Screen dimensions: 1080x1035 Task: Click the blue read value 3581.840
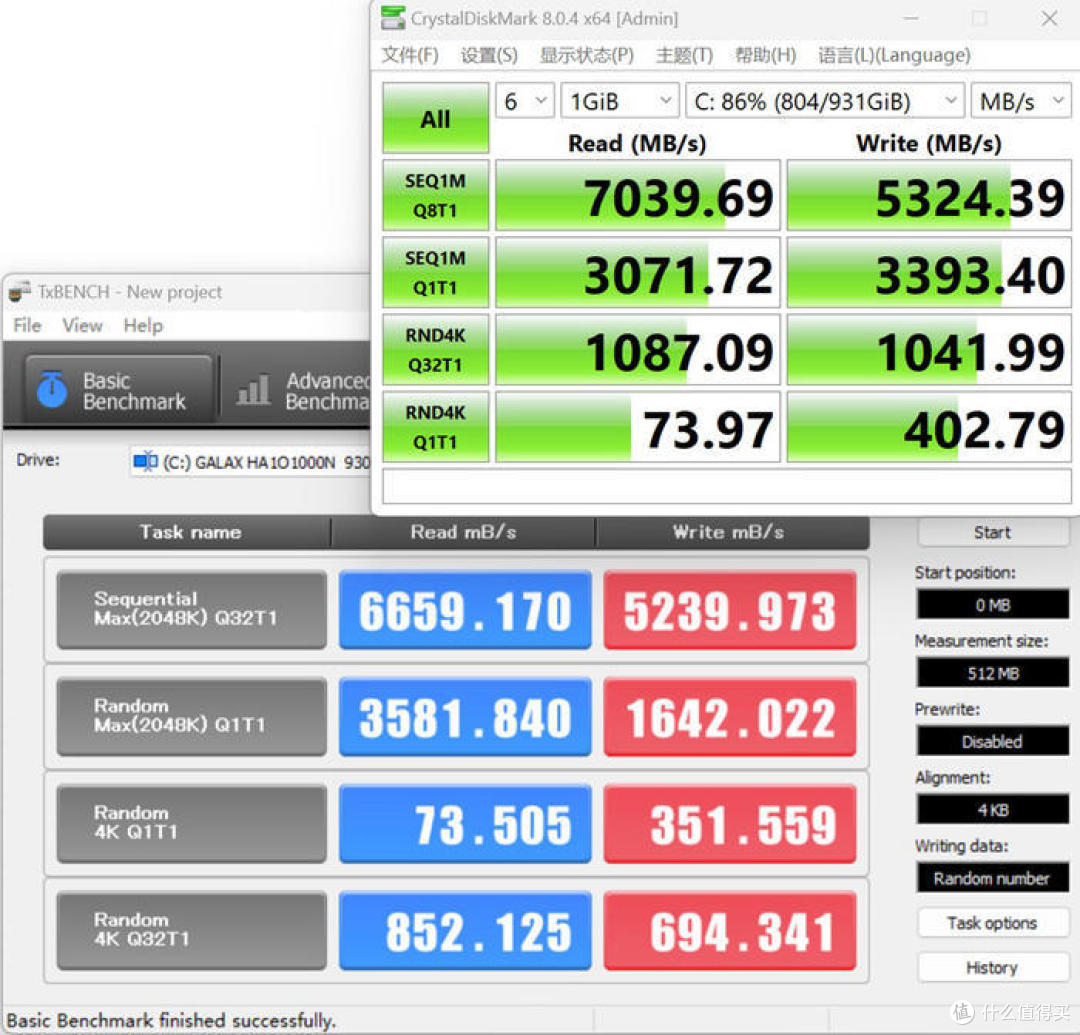pos(465,716)
